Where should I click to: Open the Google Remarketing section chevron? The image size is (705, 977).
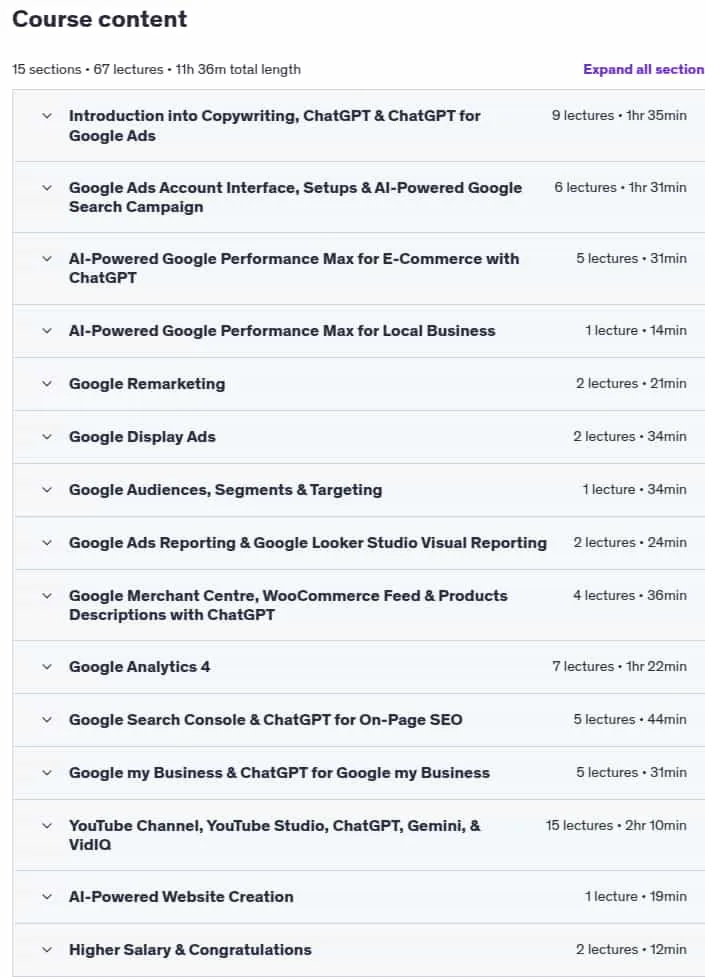click(47, 384)
